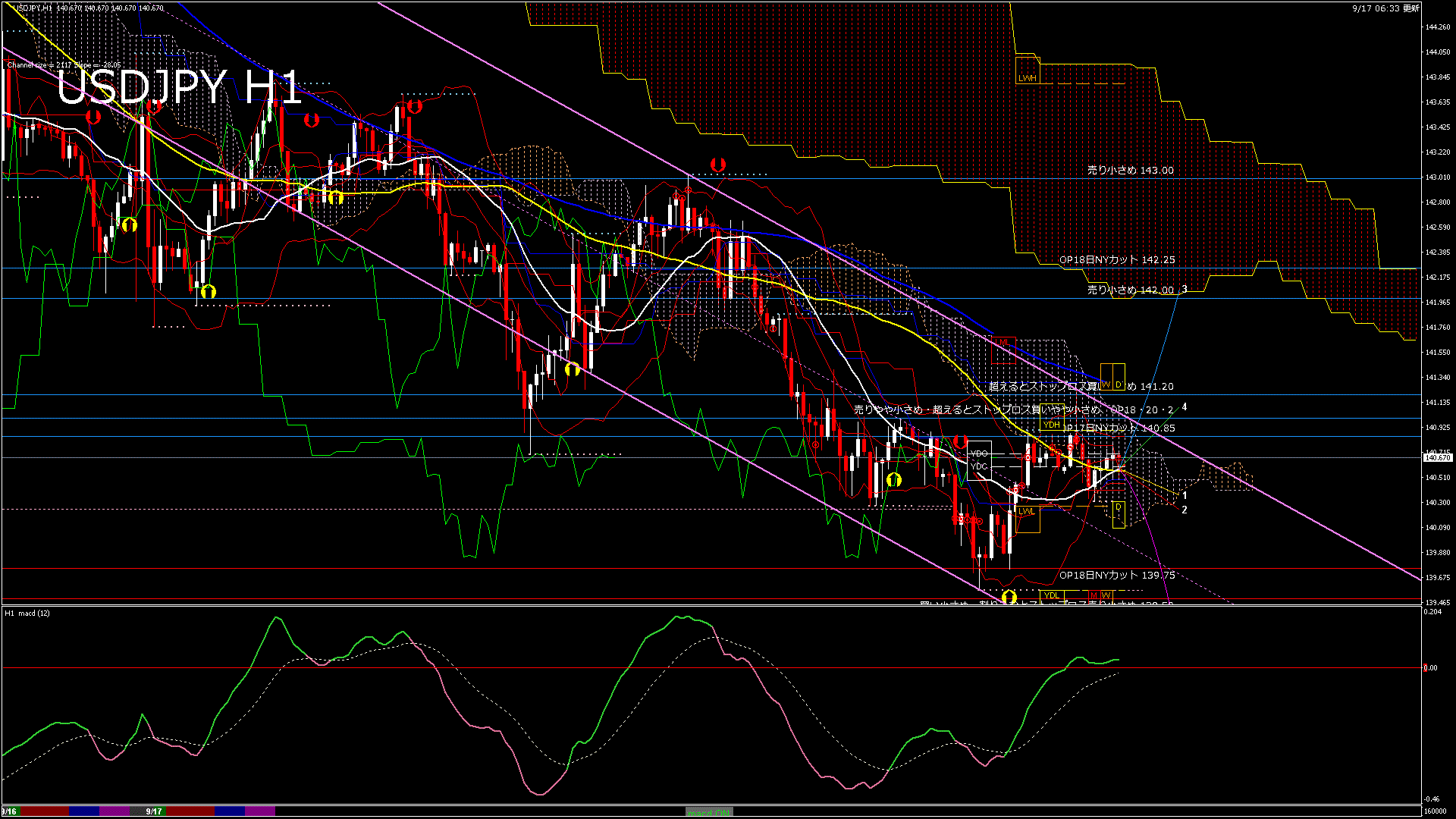This screenshot has width=1456, height=819.
Task: Click the 143.010 price axis label
Action: 1438,177
